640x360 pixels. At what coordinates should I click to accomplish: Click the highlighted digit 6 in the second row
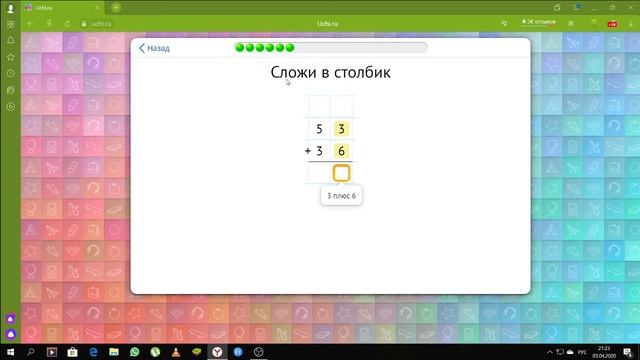pos(341,151)
